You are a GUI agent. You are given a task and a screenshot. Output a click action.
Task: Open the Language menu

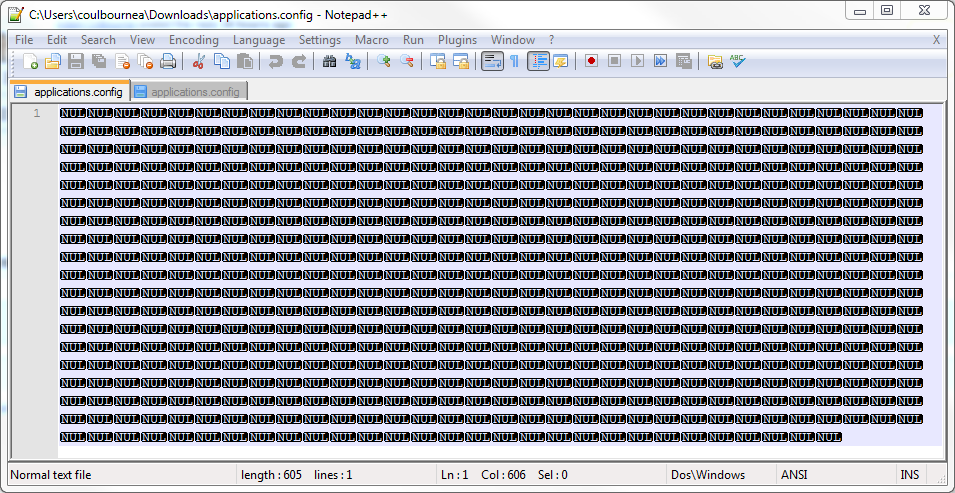(x=259, y=40)
